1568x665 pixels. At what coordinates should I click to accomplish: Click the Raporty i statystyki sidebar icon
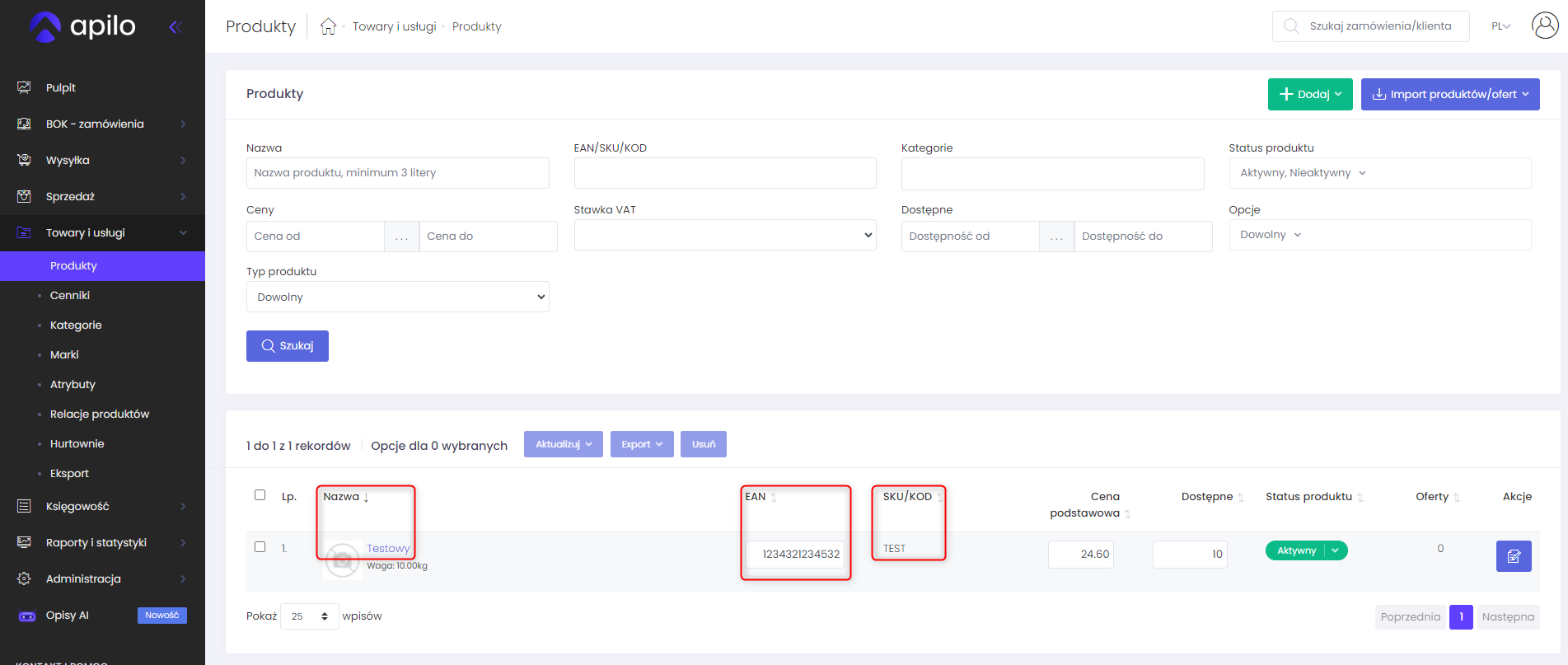coord(24,542)
